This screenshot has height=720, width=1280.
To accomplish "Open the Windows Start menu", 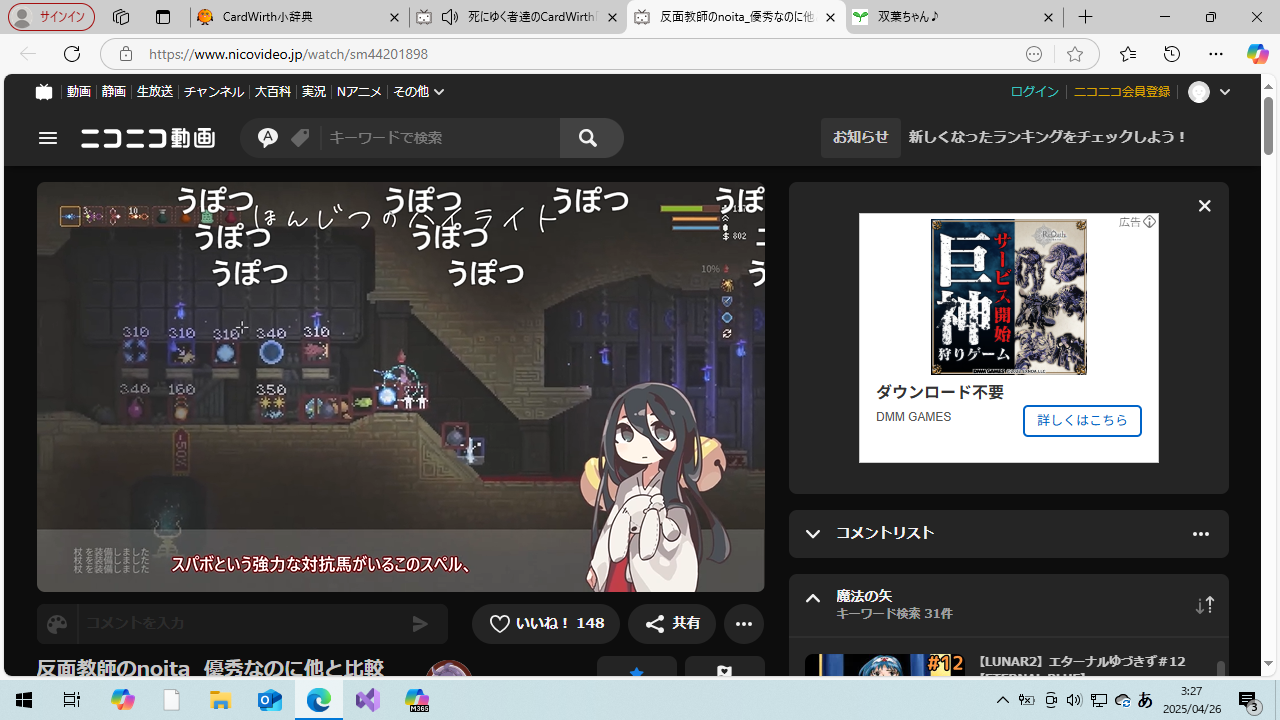I will 24,700.
